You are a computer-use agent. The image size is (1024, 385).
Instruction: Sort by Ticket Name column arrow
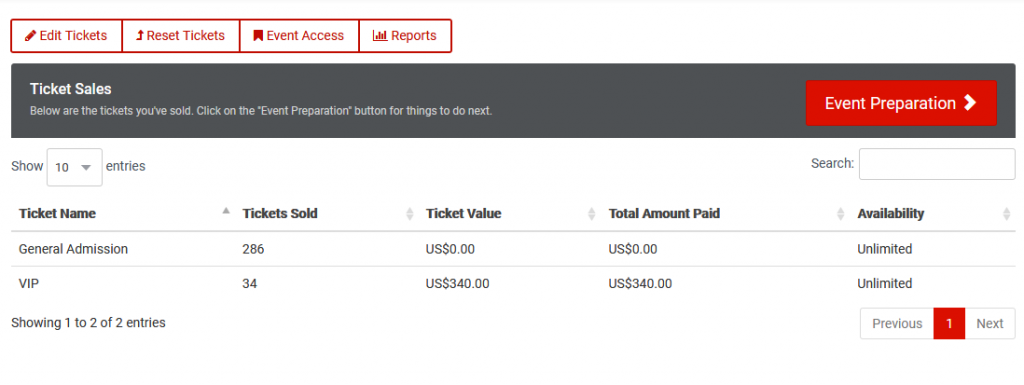(226, 211)
